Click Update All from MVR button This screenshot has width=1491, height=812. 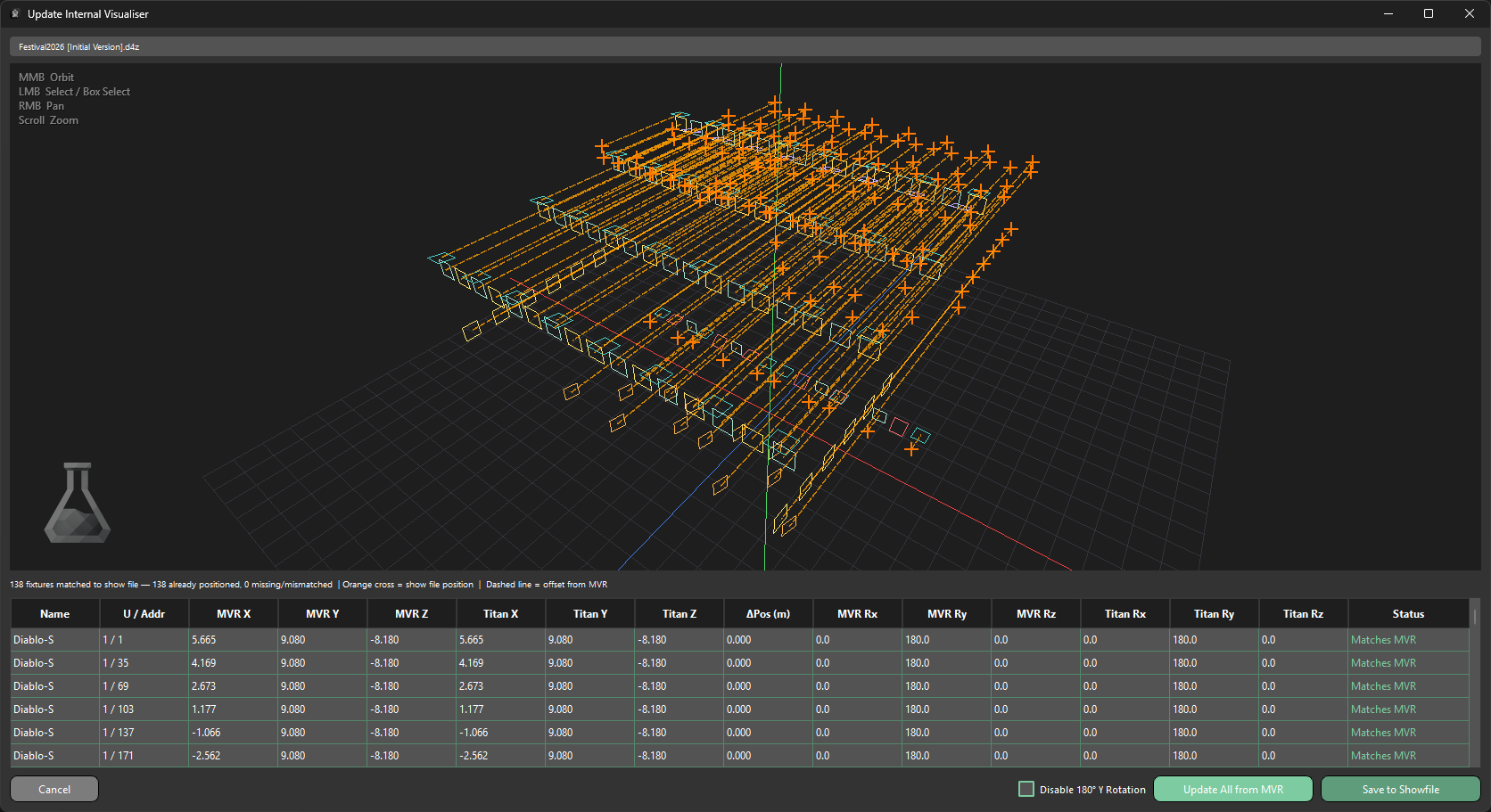[1233, 789]
